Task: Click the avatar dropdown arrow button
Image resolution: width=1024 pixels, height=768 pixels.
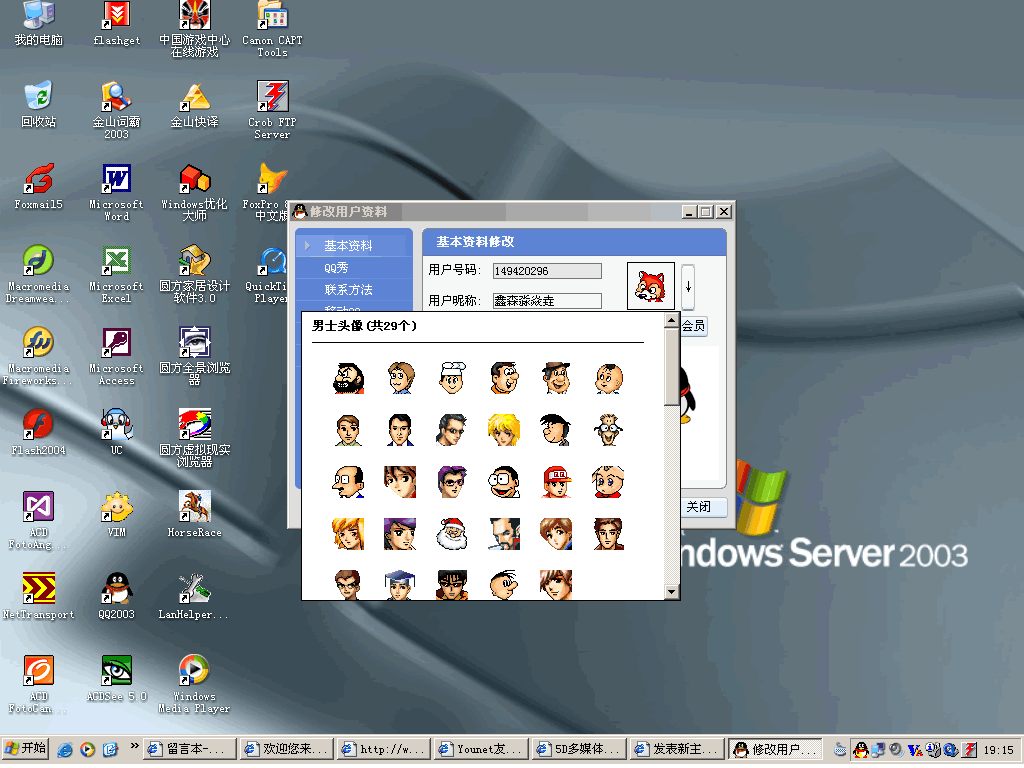Action: pos(688,287)
